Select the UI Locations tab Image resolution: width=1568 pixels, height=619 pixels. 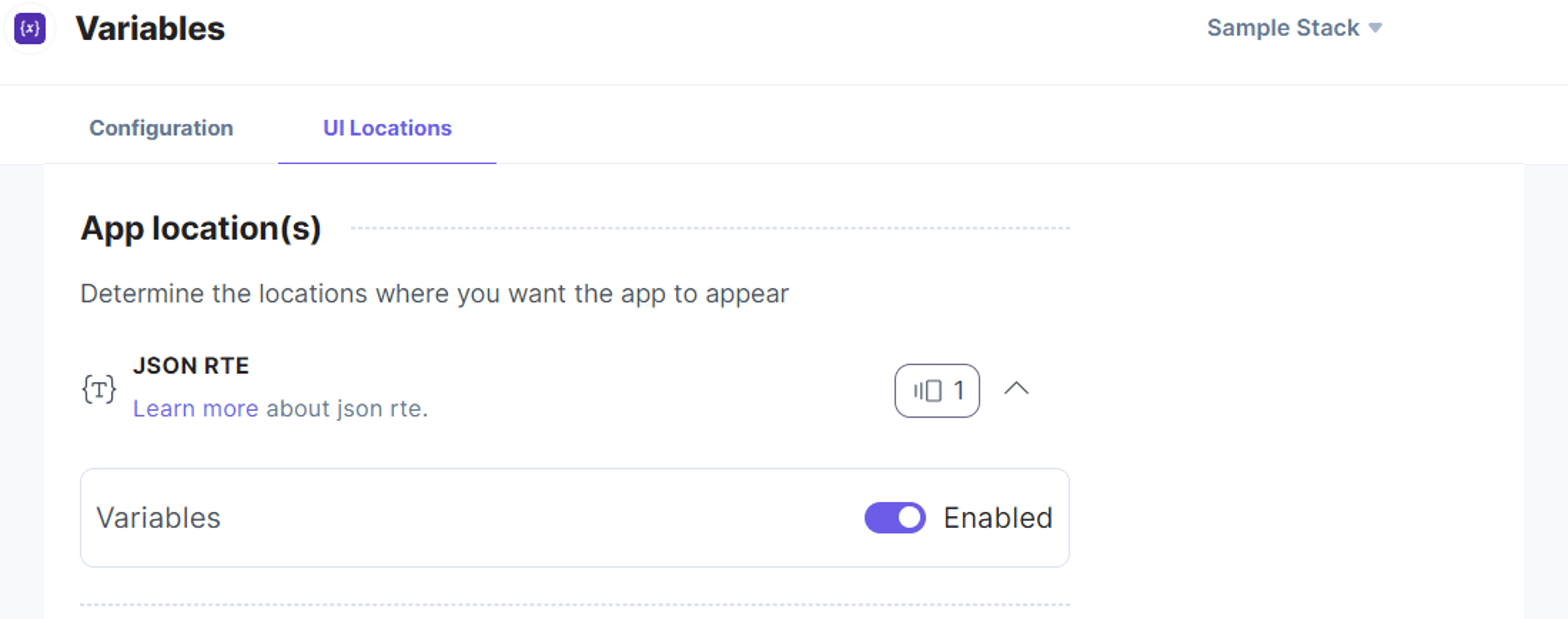(x=387, y=128)
